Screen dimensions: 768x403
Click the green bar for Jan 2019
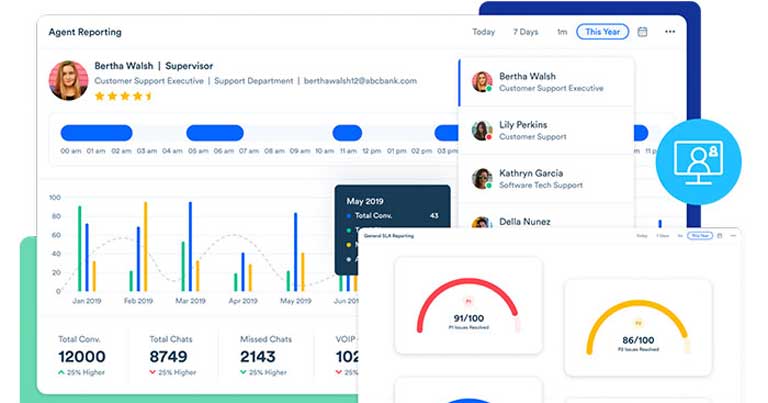point(79,249)
